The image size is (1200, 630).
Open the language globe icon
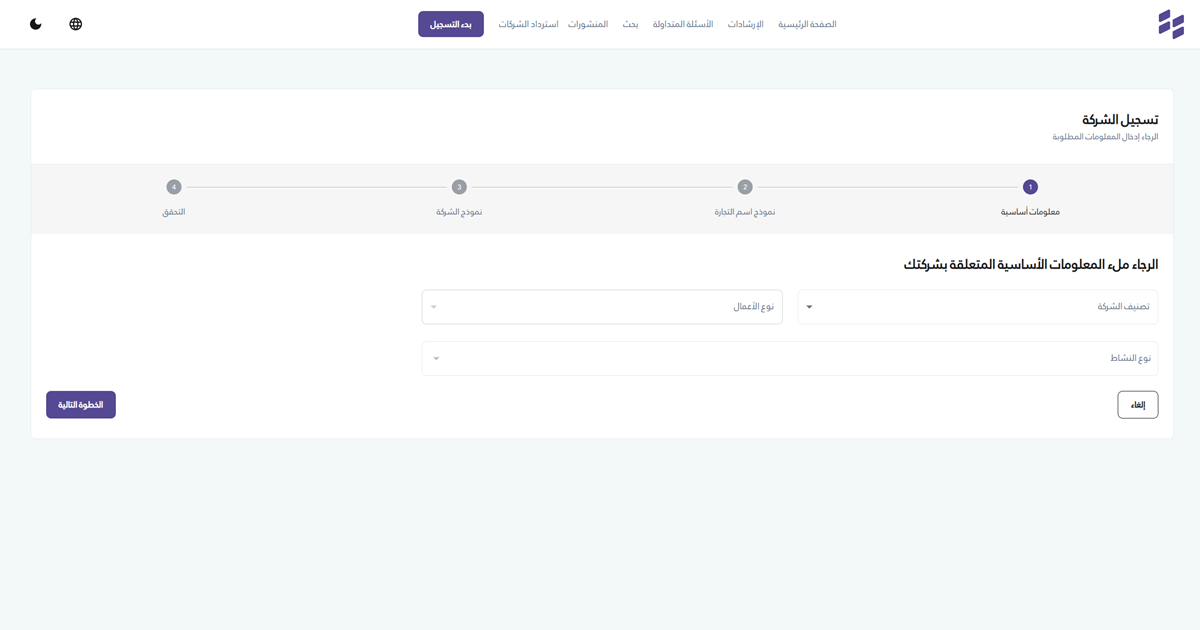(76, 24)
